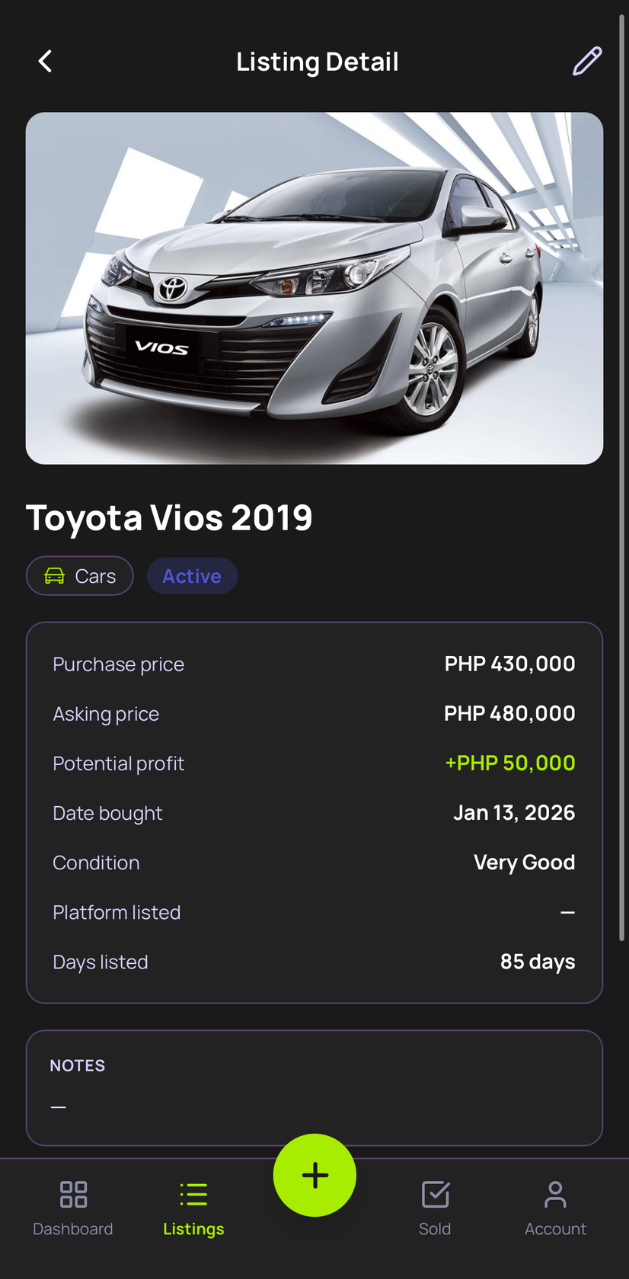The image size is (629, 1279).
Task: Open the Toyota Vios car photo
Action: [314, 288]
